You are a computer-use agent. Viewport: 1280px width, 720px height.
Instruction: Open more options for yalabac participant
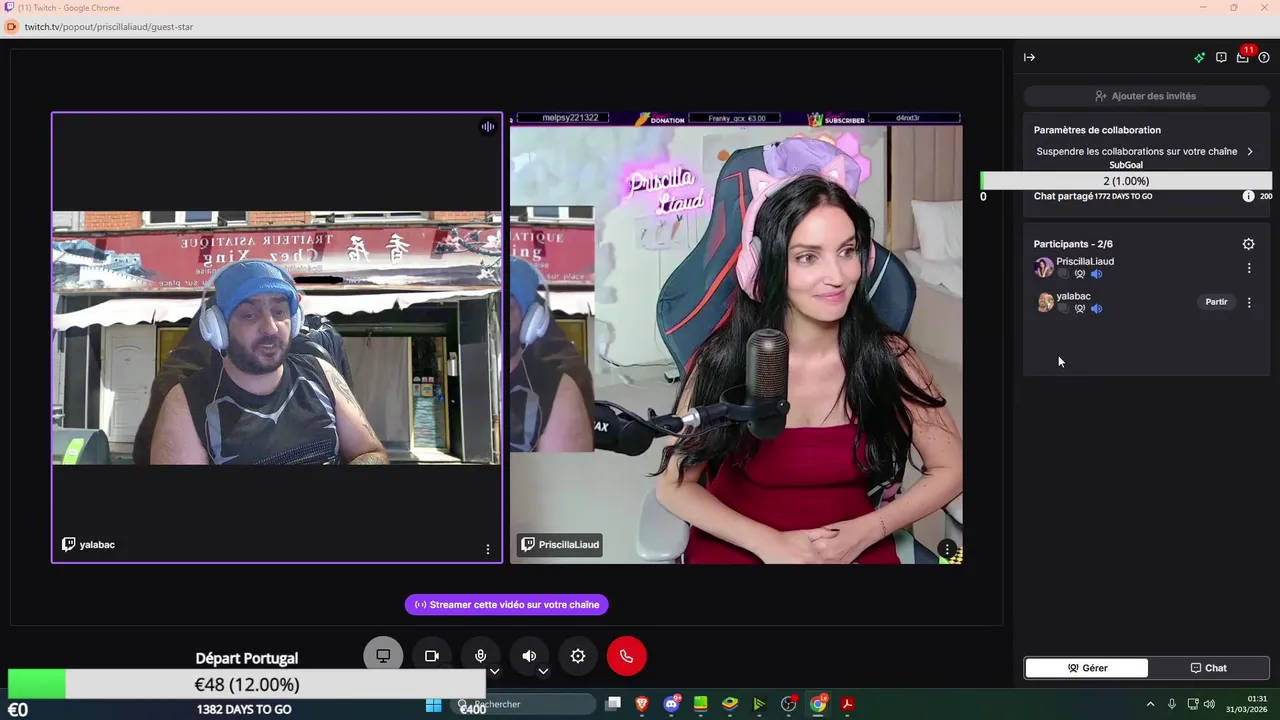[1248, 302]
